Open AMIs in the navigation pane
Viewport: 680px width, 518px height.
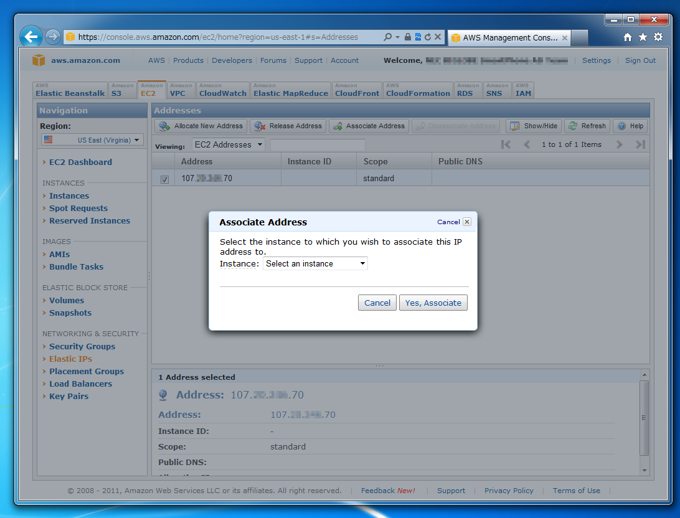59,255
